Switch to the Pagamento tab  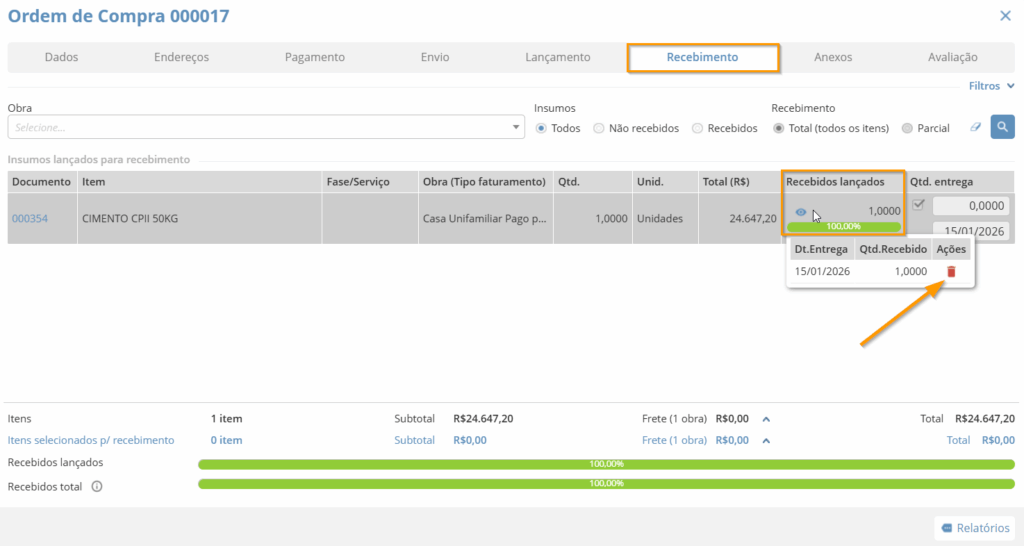314,57
